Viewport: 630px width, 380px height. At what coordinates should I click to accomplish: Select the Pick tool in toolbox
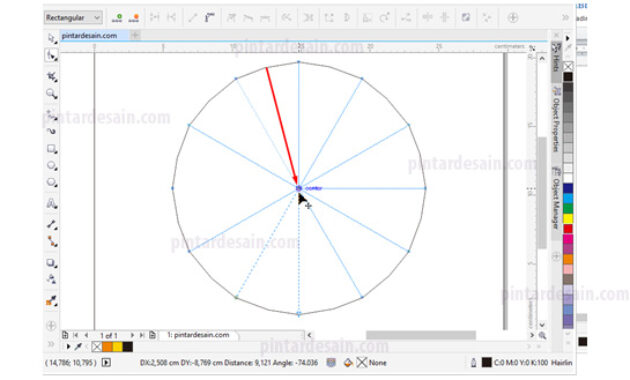click(51, 39)
